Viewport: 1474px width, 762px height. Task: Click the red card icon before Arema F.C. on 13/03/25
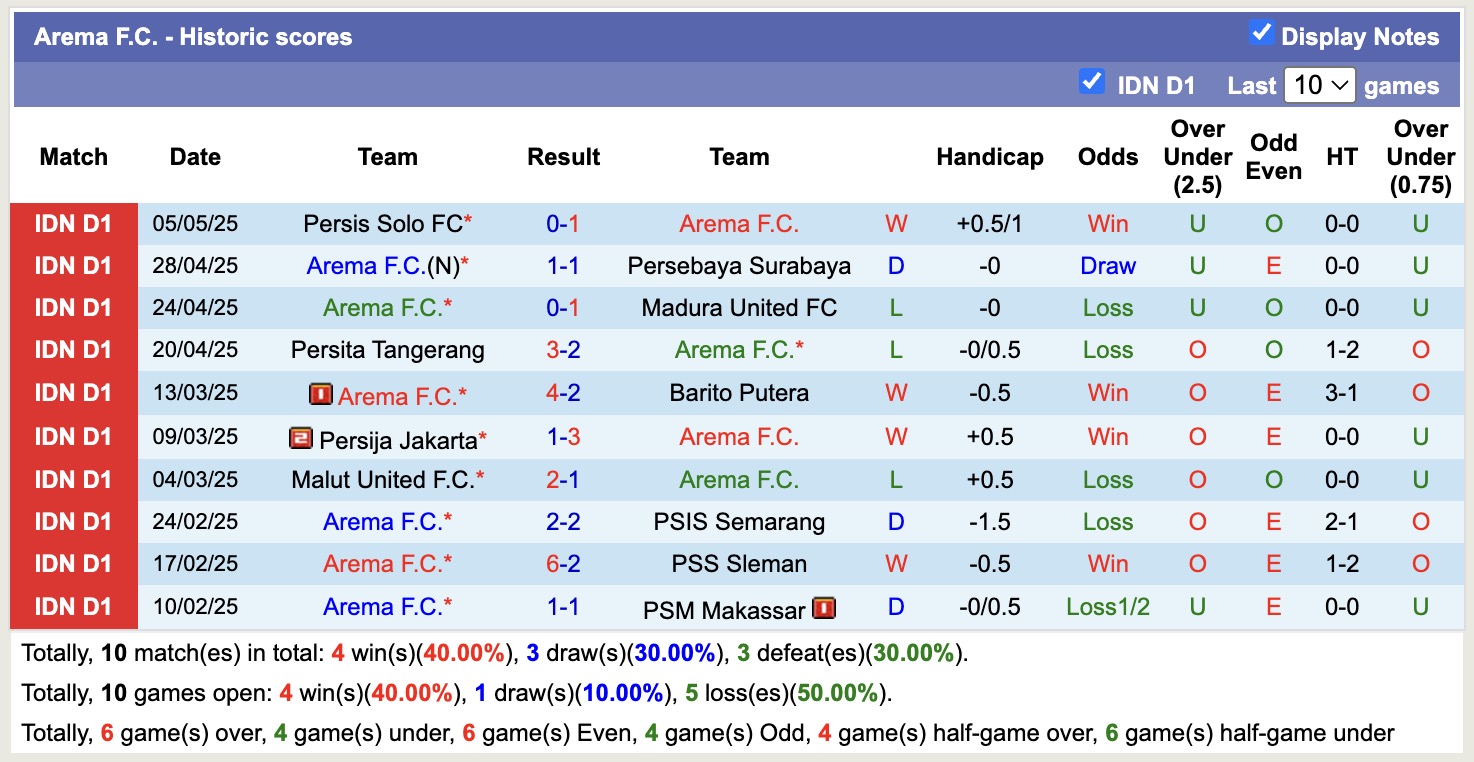320,393
